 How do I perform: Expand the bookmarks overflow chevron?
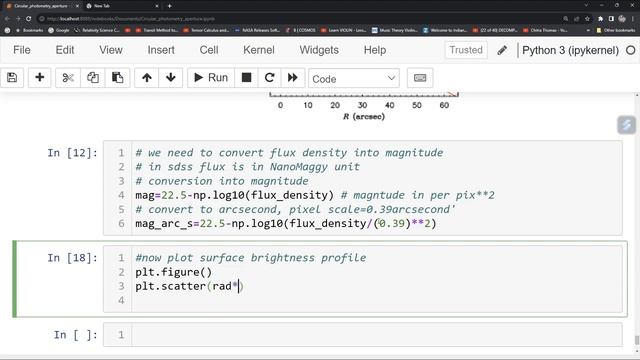coord(588,30)
